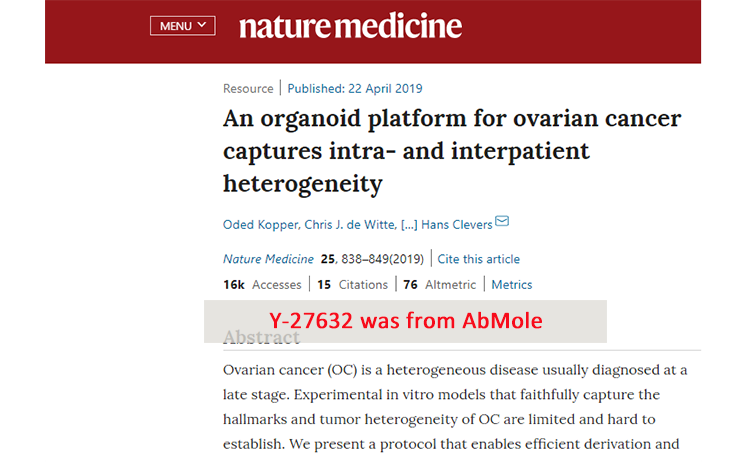Select the Resource article type label
This screenshot has height=462, width=747.
click(248, 89)
